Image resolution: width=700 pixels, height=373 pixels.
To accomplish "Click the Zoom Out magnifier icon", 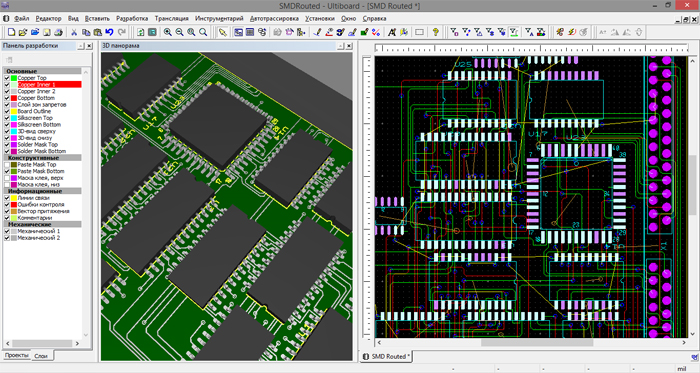I will 179,32.
